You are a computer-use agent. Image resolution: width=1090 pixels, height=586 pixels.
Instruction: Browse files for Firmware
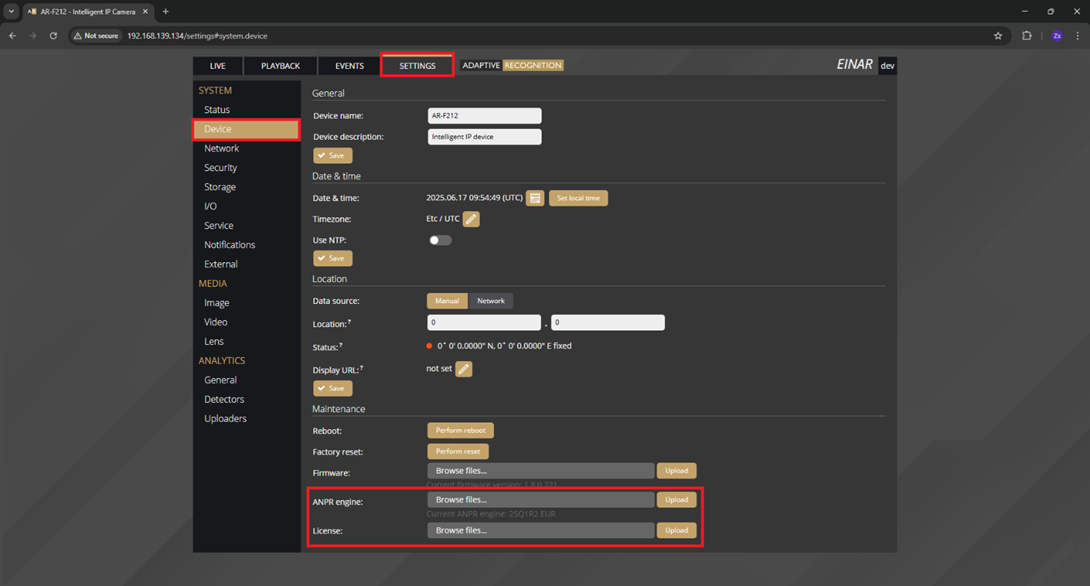tap(541, 471)
